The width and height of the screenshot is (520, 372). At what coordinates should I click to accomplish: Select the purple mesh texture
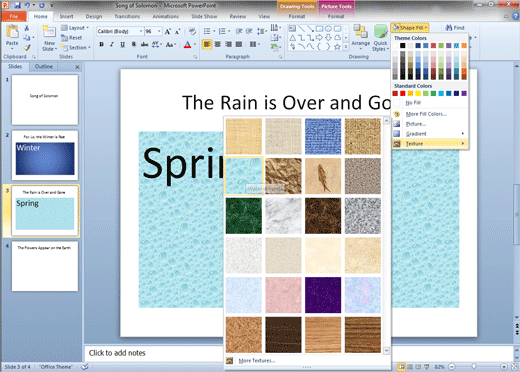pos(323,295)
